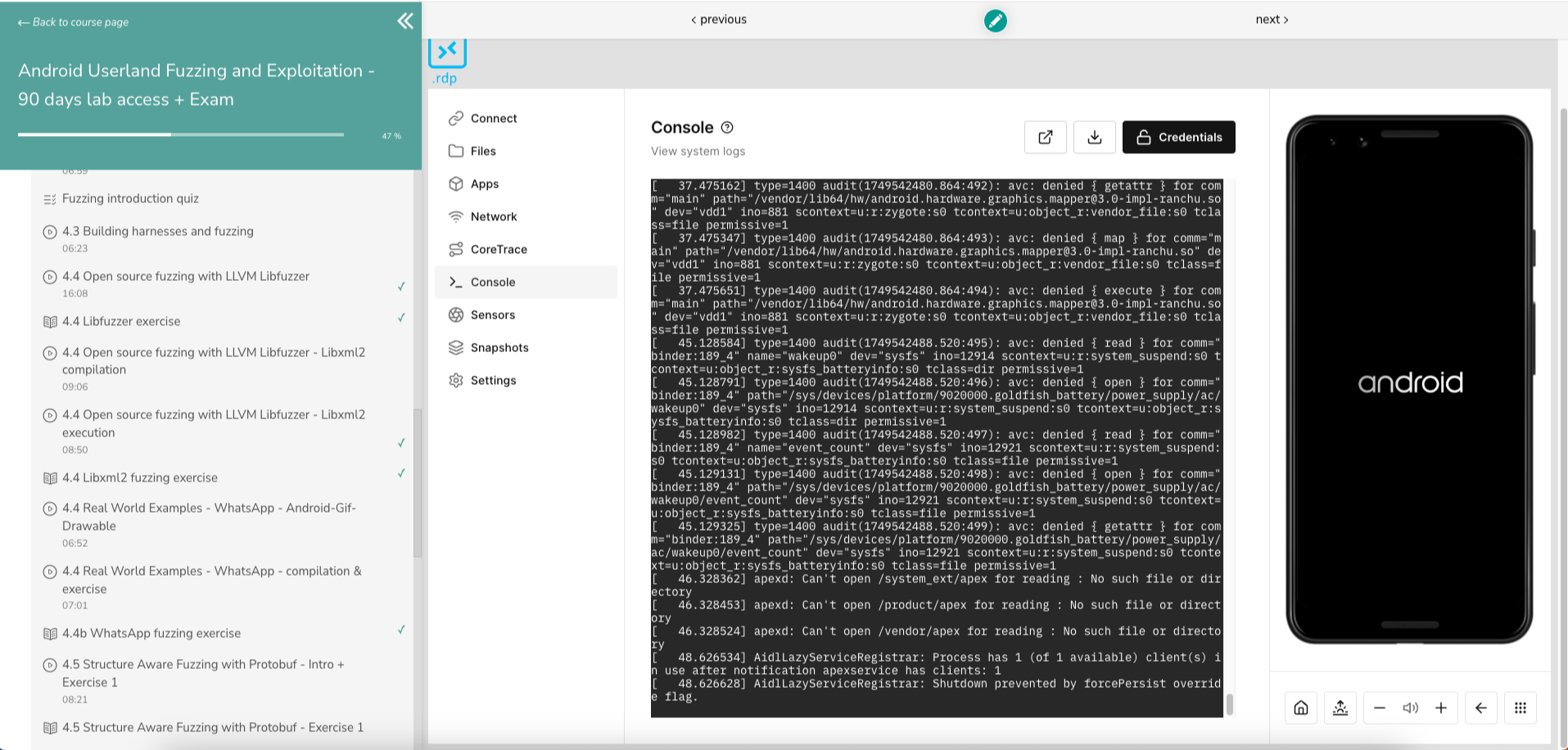The width and height of the screenshot is (1568, 750).
Task: Open WhatsApp Android-Gif-Drawable lesson
Action: pyautogui.click(x=209, y=517)
